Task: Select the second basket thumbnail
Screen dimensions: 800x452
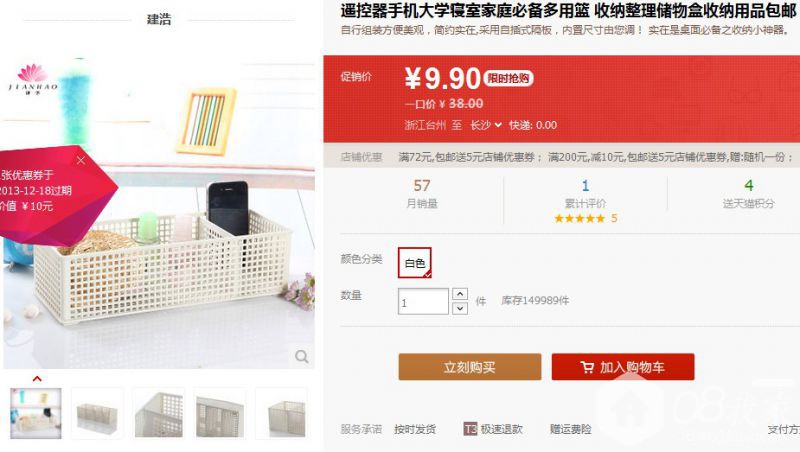Action: (97, 413)
